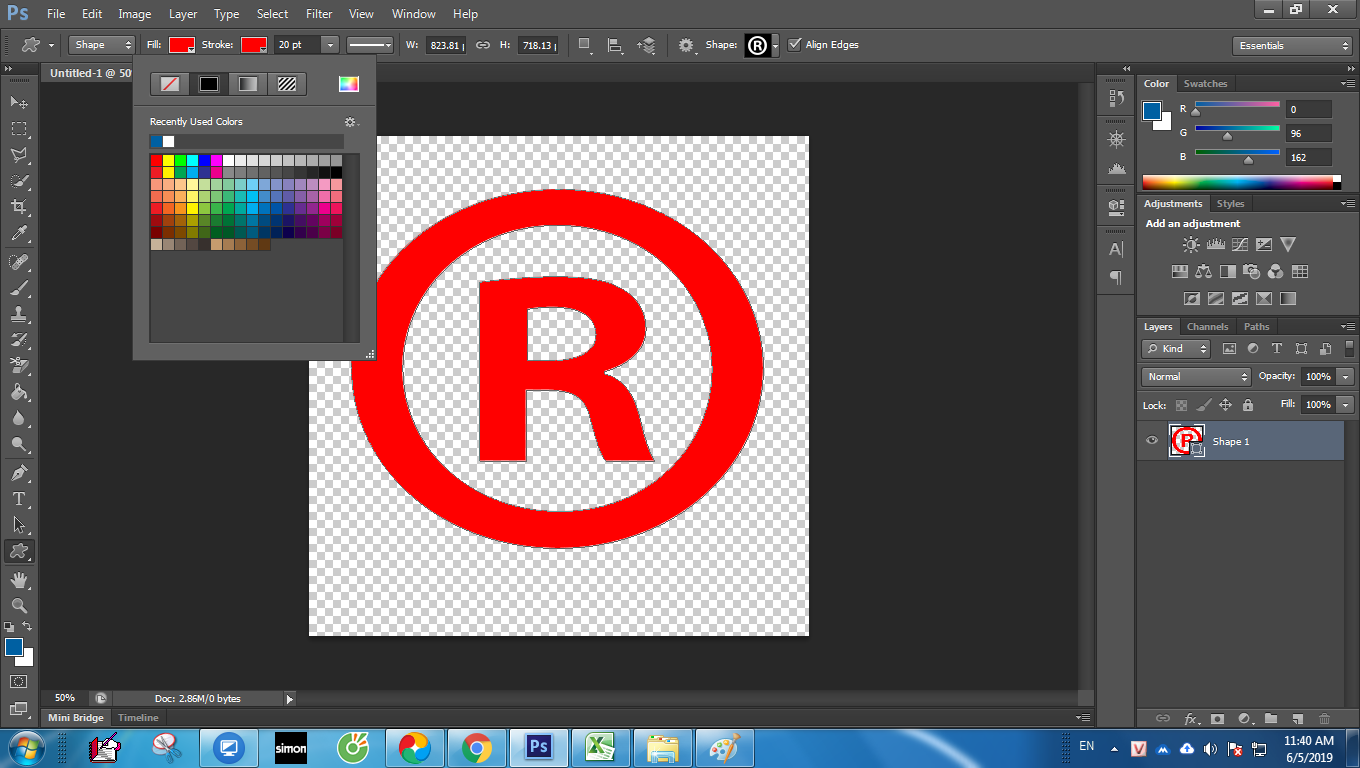The image size is (1360, 768).
Task: Open the color picker in fill popup
Action: click(348, 84)
